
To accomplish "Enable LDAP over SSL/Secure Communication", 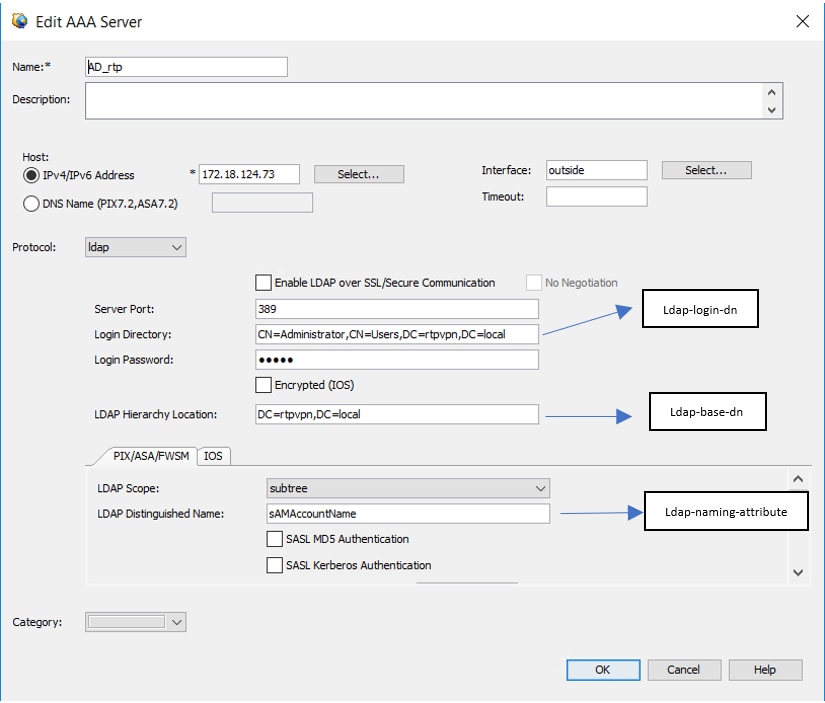I will pos(264,283).
